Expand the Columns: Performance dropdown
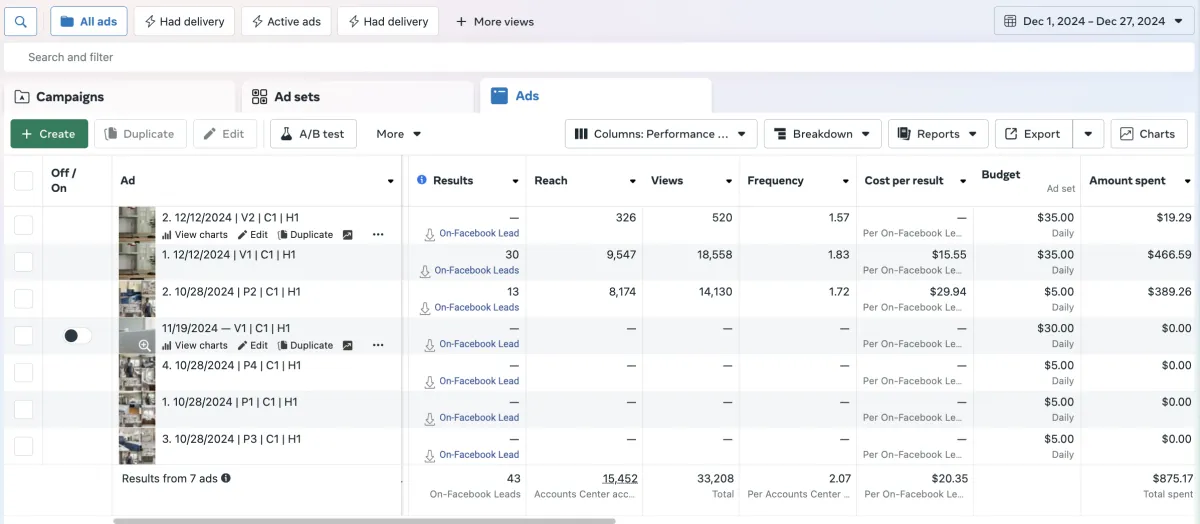This screenshot has width=1200, height=524. coord(661,134)
